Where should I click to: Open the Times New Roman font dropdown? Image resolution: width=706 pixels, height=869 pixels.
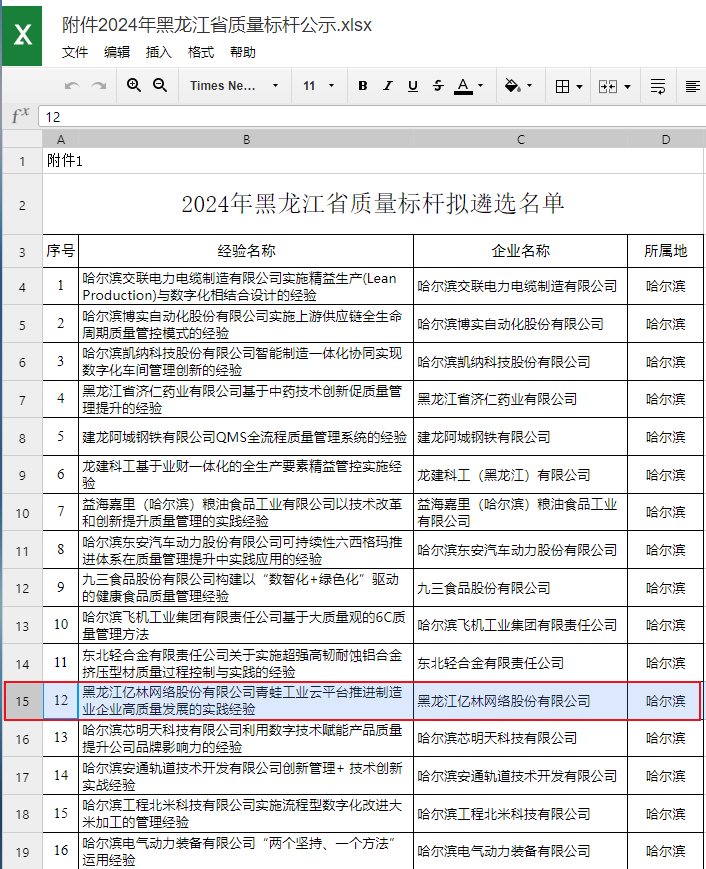[x=234, y=86]
